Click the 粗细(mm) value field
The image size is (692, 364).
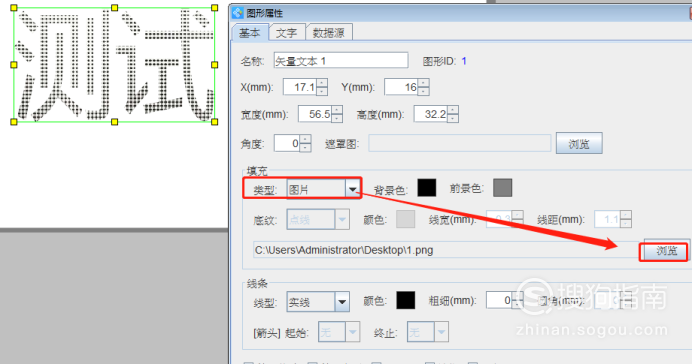[499, 300]
